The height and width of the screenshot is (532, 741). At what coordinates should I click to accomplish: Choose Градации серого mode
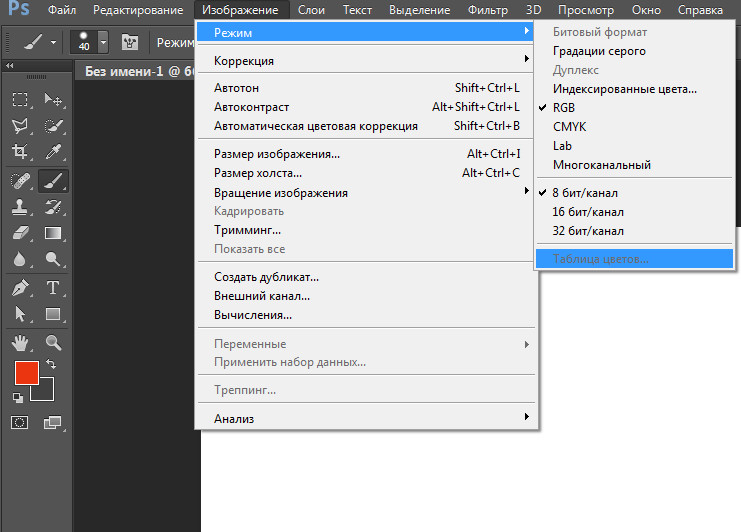pos(599,51)
